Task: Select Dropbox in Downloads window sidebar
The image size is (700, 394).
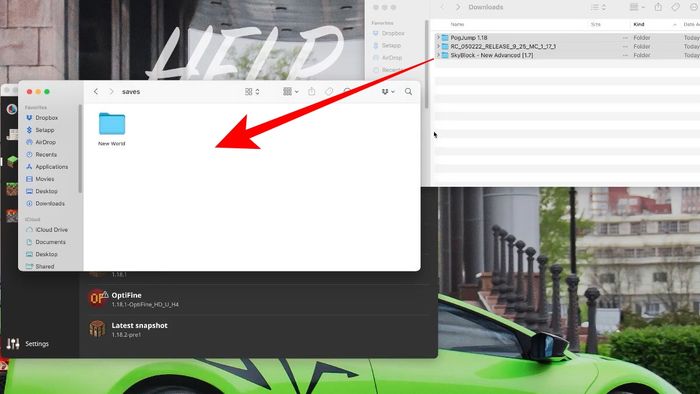Action: tap(388, 33)
